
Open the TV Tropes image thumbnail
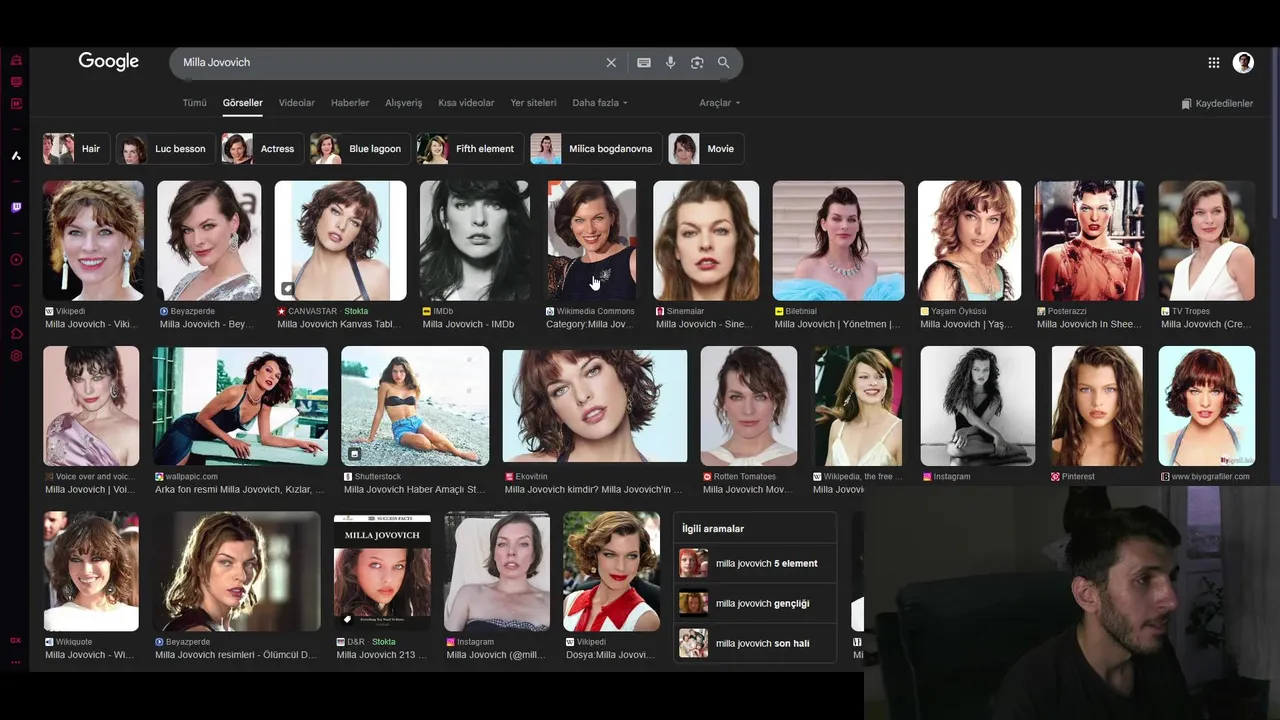pyautogui.click(x=1206, y=241)
